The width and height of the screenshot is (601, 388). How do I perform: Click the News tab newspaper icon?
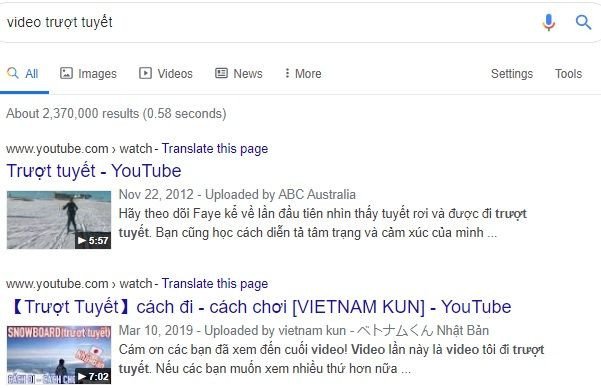click(221, 73)
